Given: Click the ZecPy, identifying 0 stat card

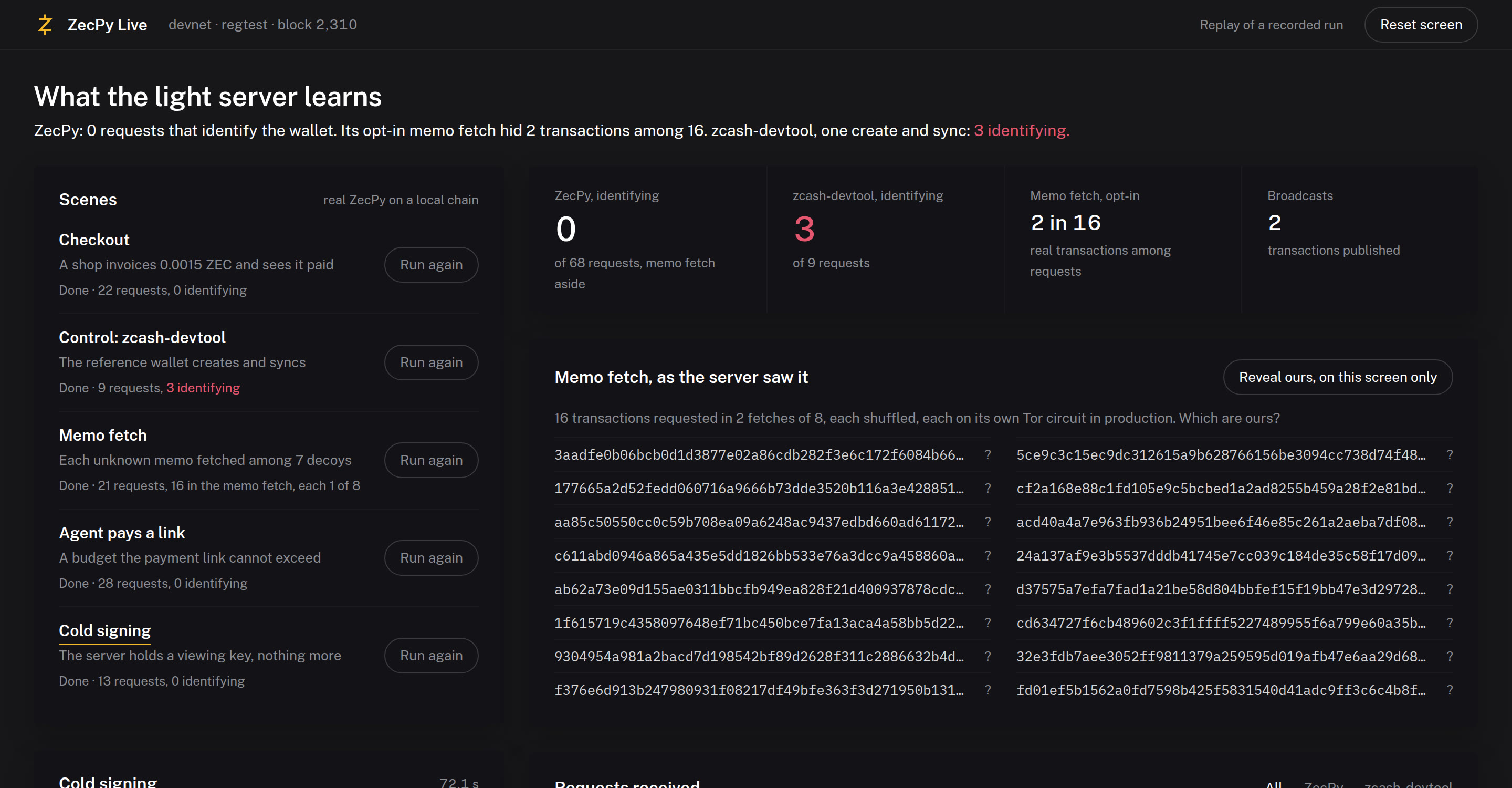Looking at the screenshot, I should 648,240.
